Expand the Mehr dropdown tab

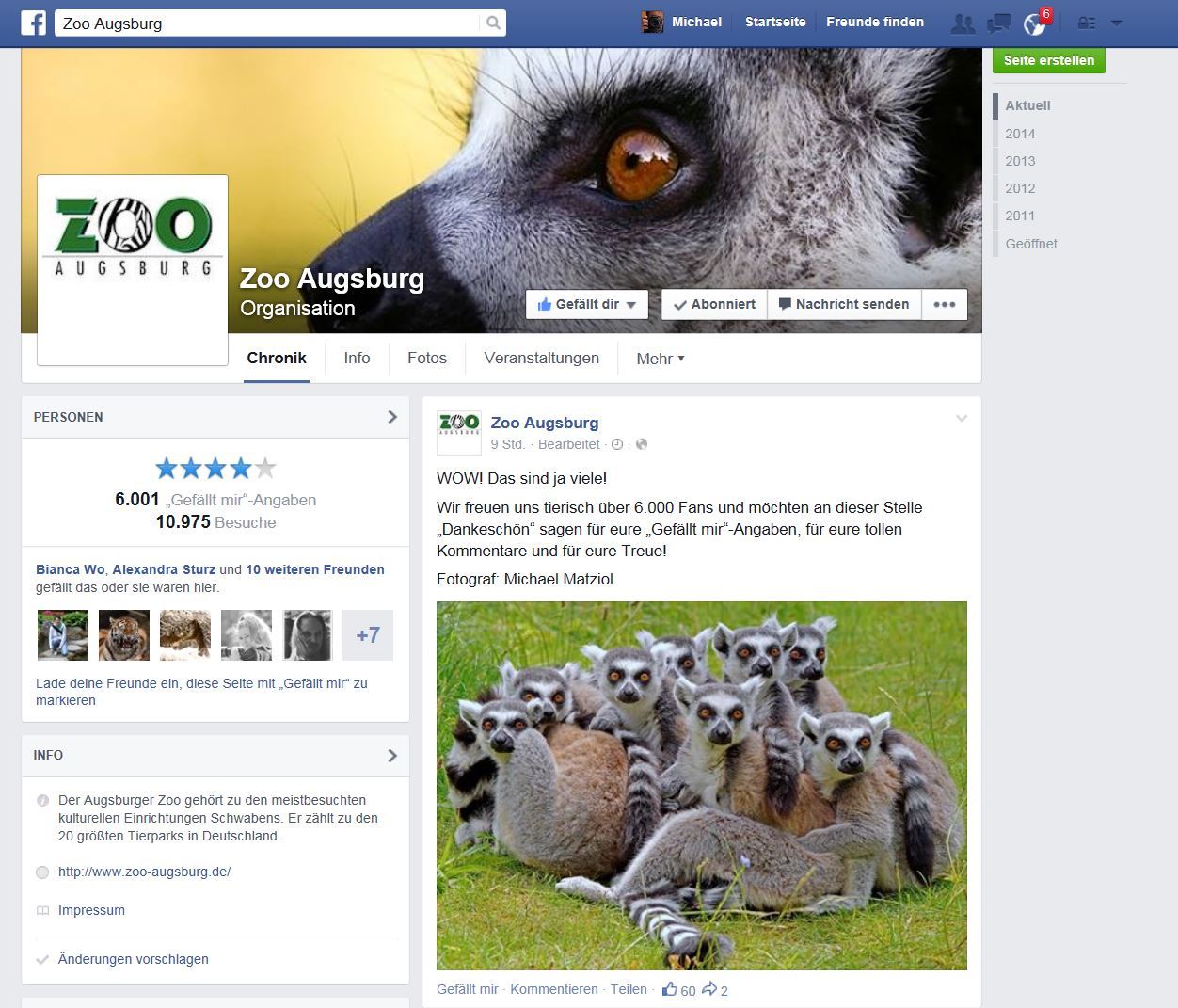660,359
